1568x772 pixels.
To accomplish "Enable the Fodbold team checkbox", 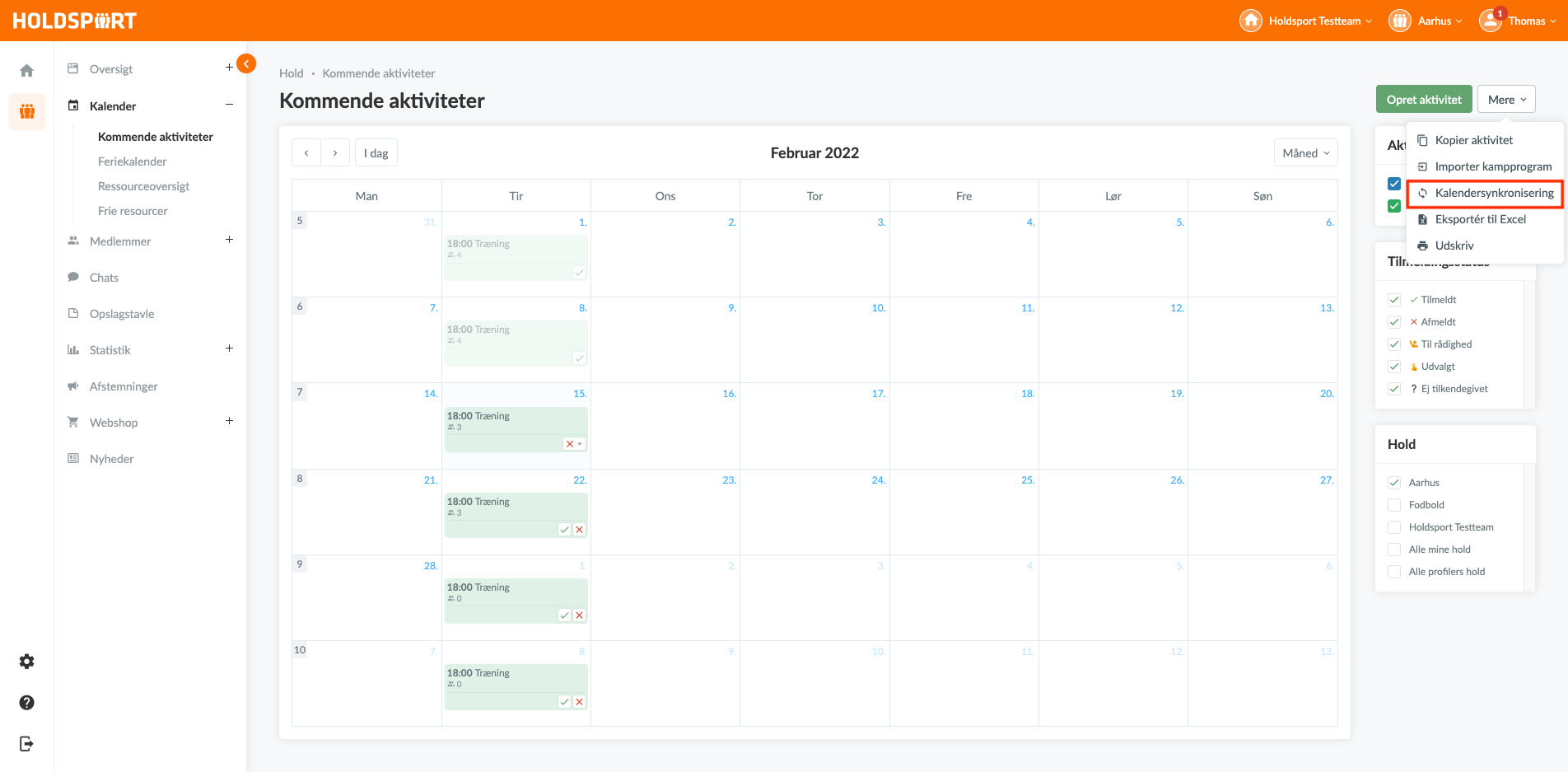I will point(1394,505).
